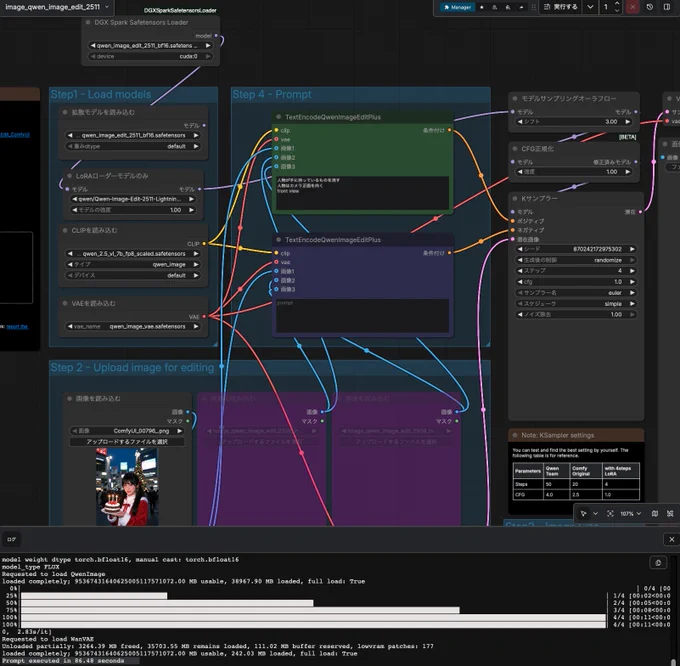
Task: Toggle the minimap icon in canvas toolbar
Action: coord(655,513)
